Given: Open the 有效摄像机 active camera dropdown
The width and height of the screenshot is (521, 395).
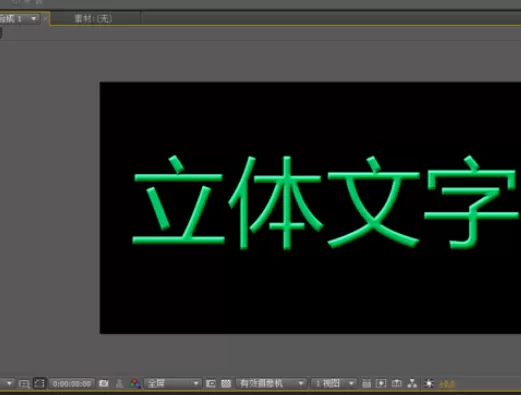Looking at the screenshot, I should 271,384.
